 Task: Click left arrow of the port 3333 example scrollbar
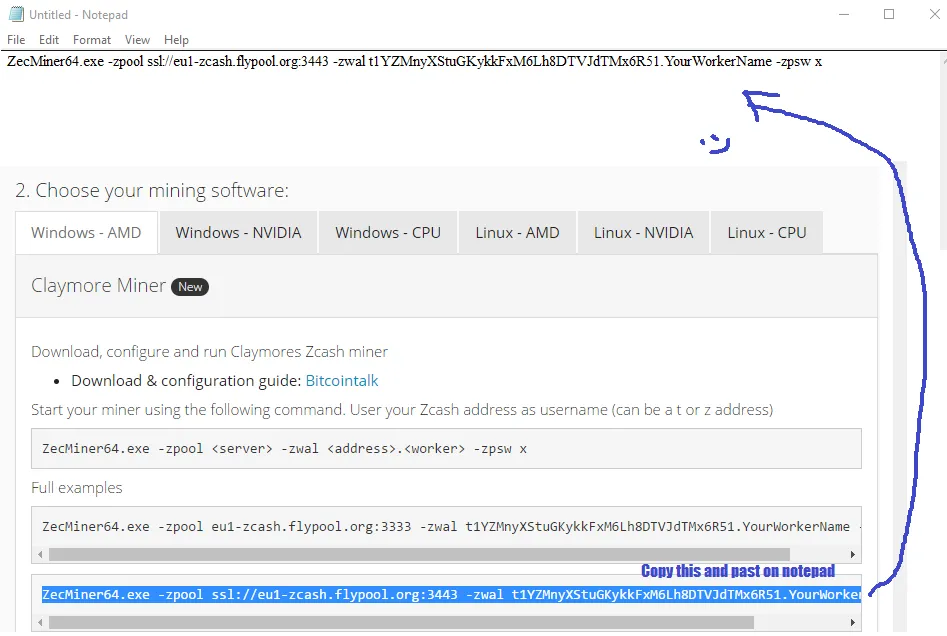click(40, 554)
